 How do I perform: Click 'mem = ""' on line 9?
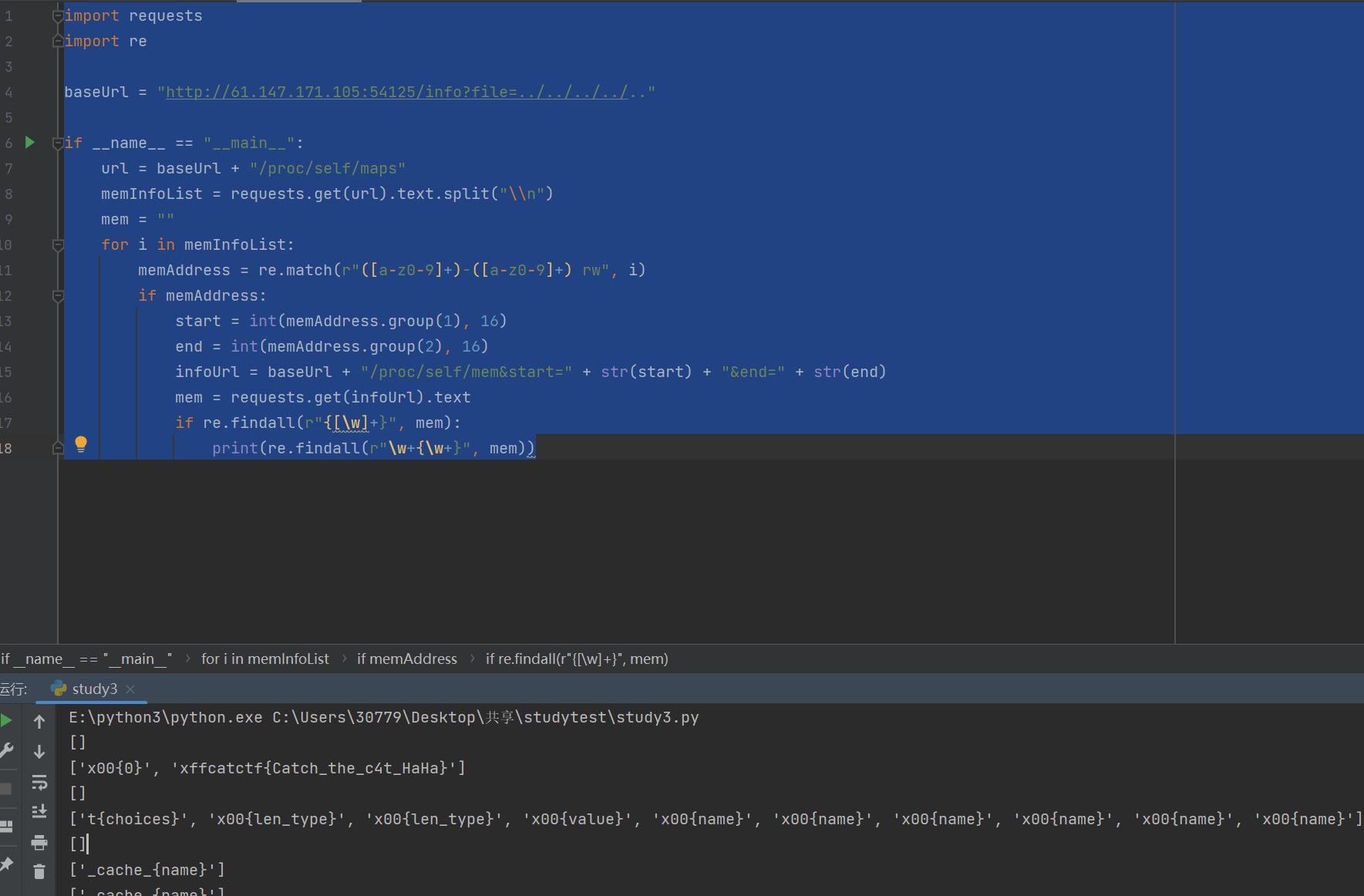(x=137, y=219)
